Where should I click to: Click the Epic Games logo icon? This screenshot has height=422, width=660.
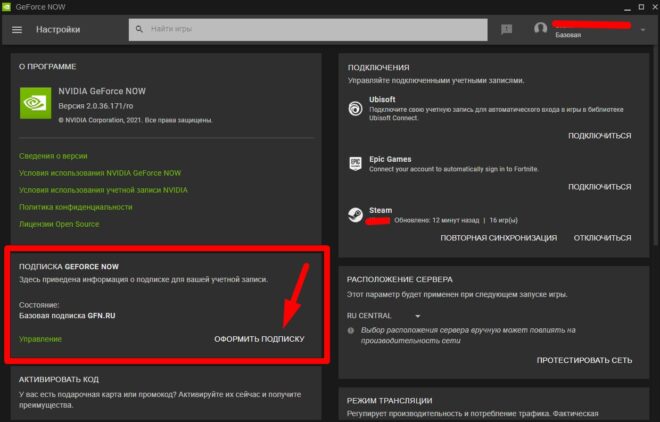356,164
